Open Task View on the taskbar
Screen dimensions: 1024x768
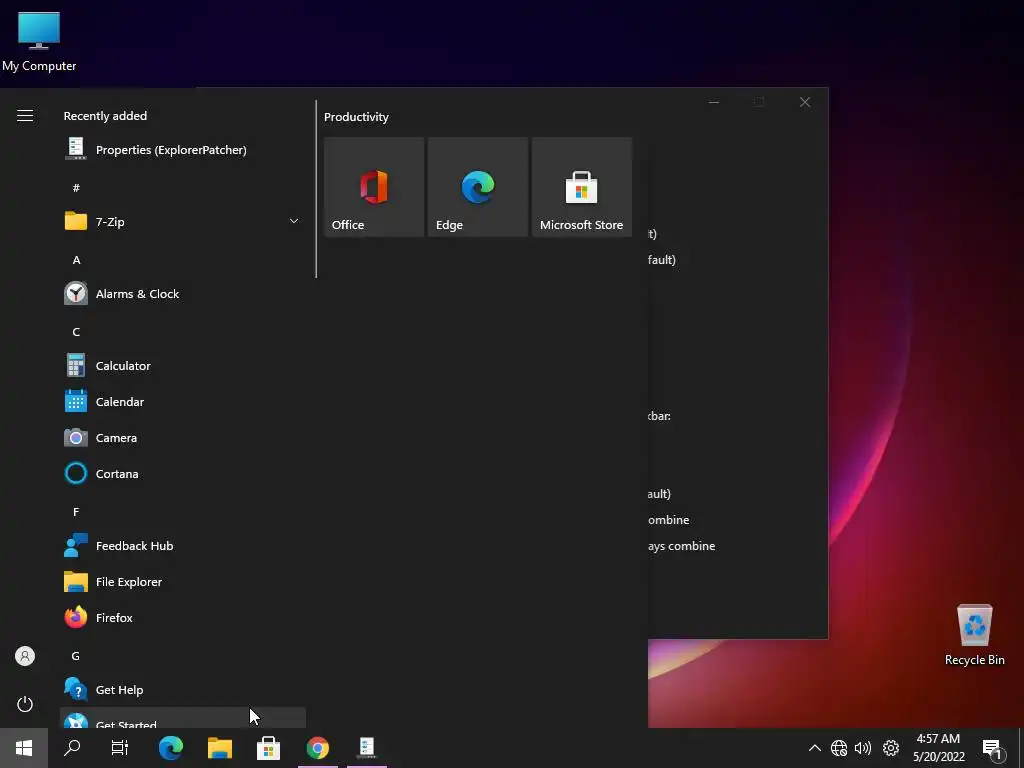tap(120, 748)
